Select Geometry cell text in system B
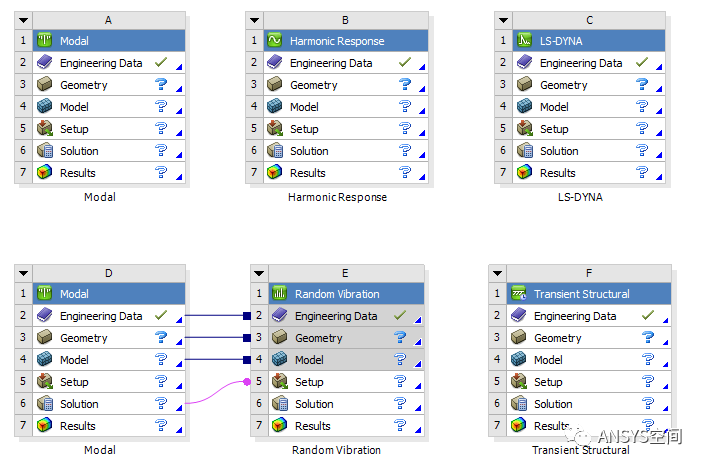The width and height of the screenshot is (705, 467). 313,85
